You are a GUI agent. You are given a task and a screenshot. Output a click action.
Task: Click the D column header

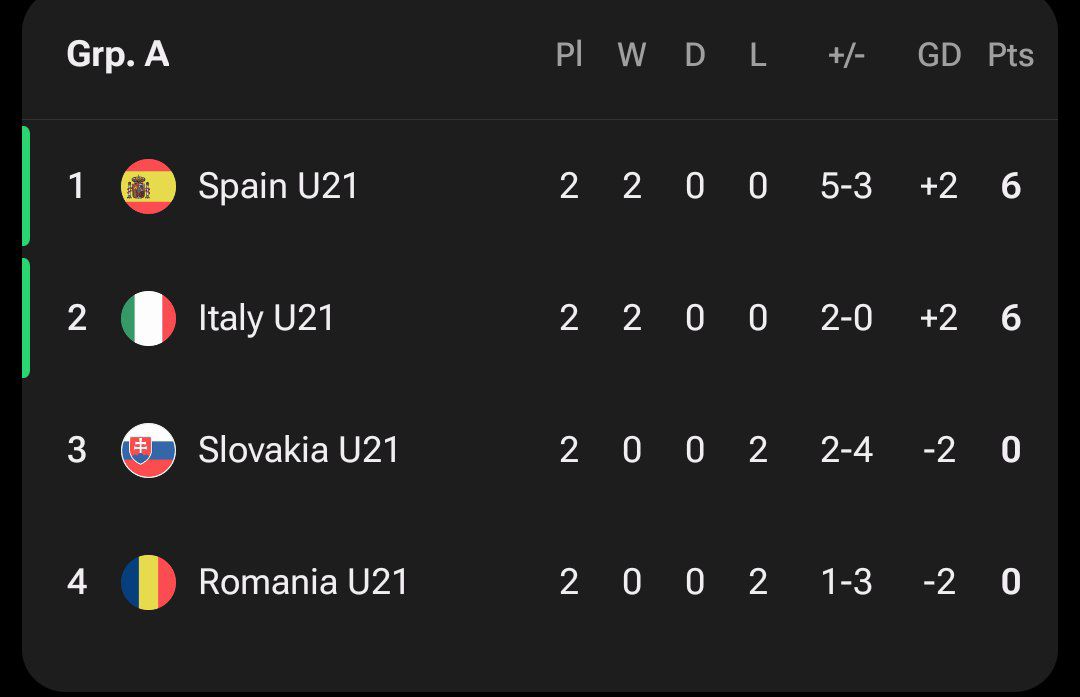tap(695, 56)
